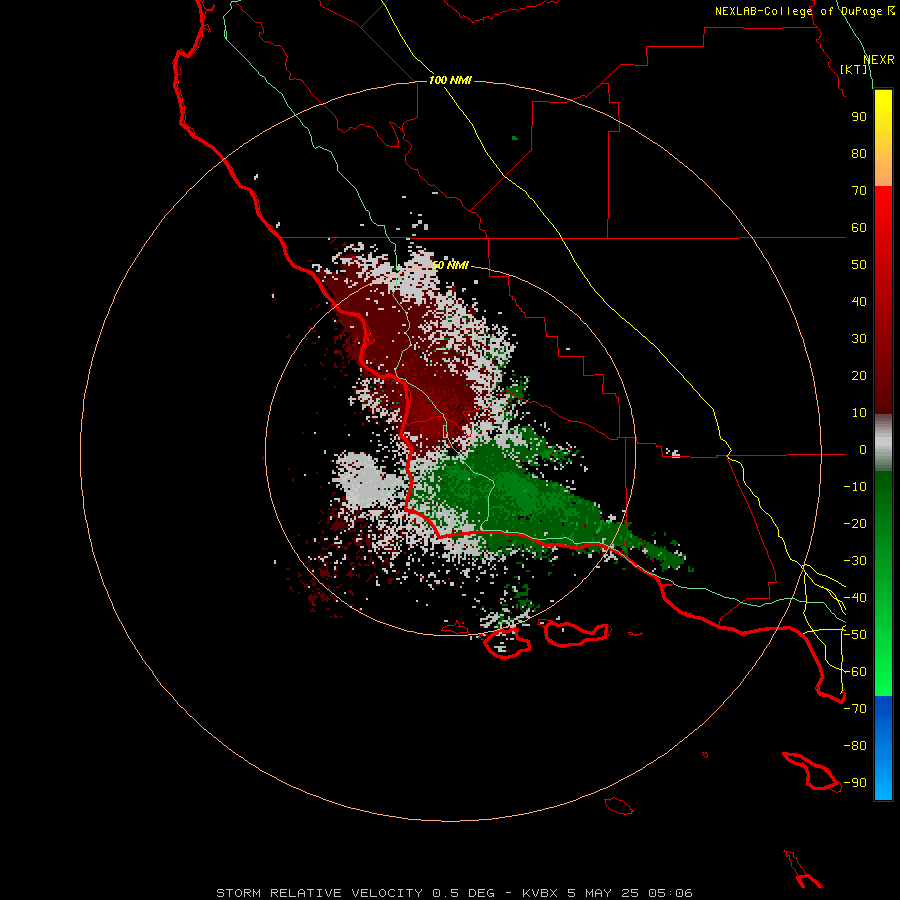Pick the light blue segment at the bottom of the color bar
This screenshot has height=900, width=900.
coord(883,783)
